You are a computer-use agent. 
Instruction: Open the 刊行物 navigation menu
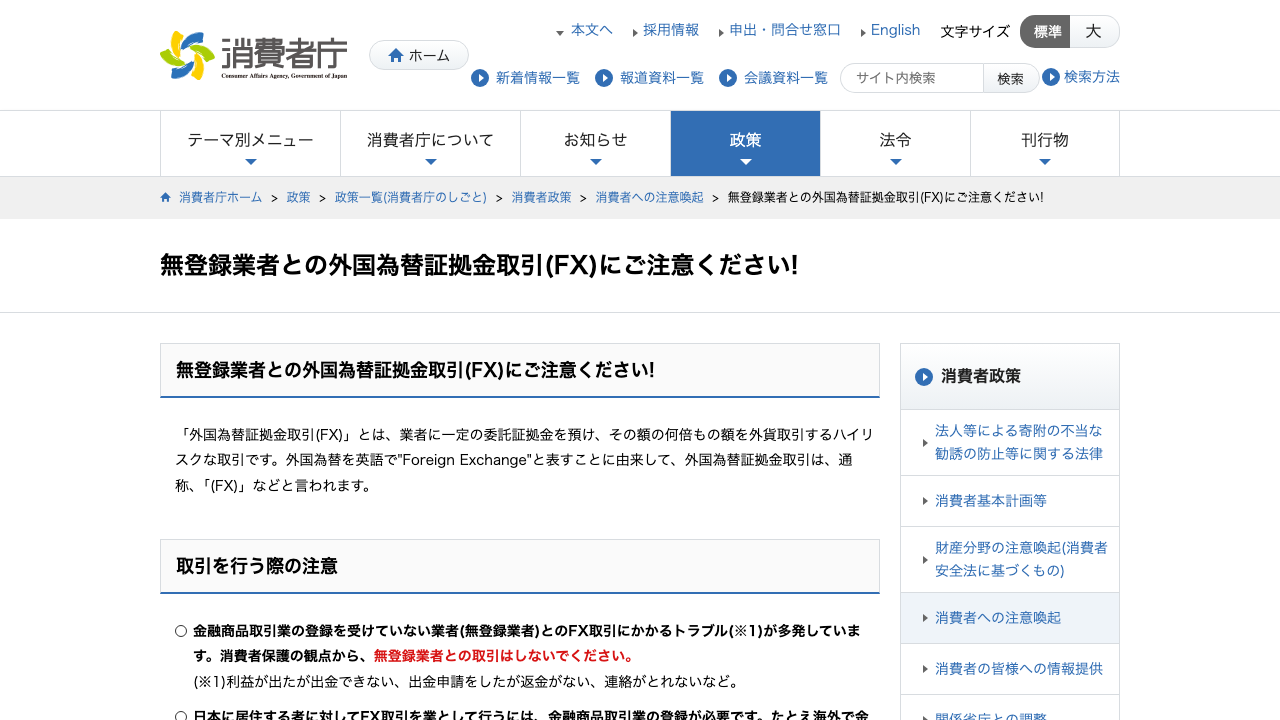point(1045,144)
